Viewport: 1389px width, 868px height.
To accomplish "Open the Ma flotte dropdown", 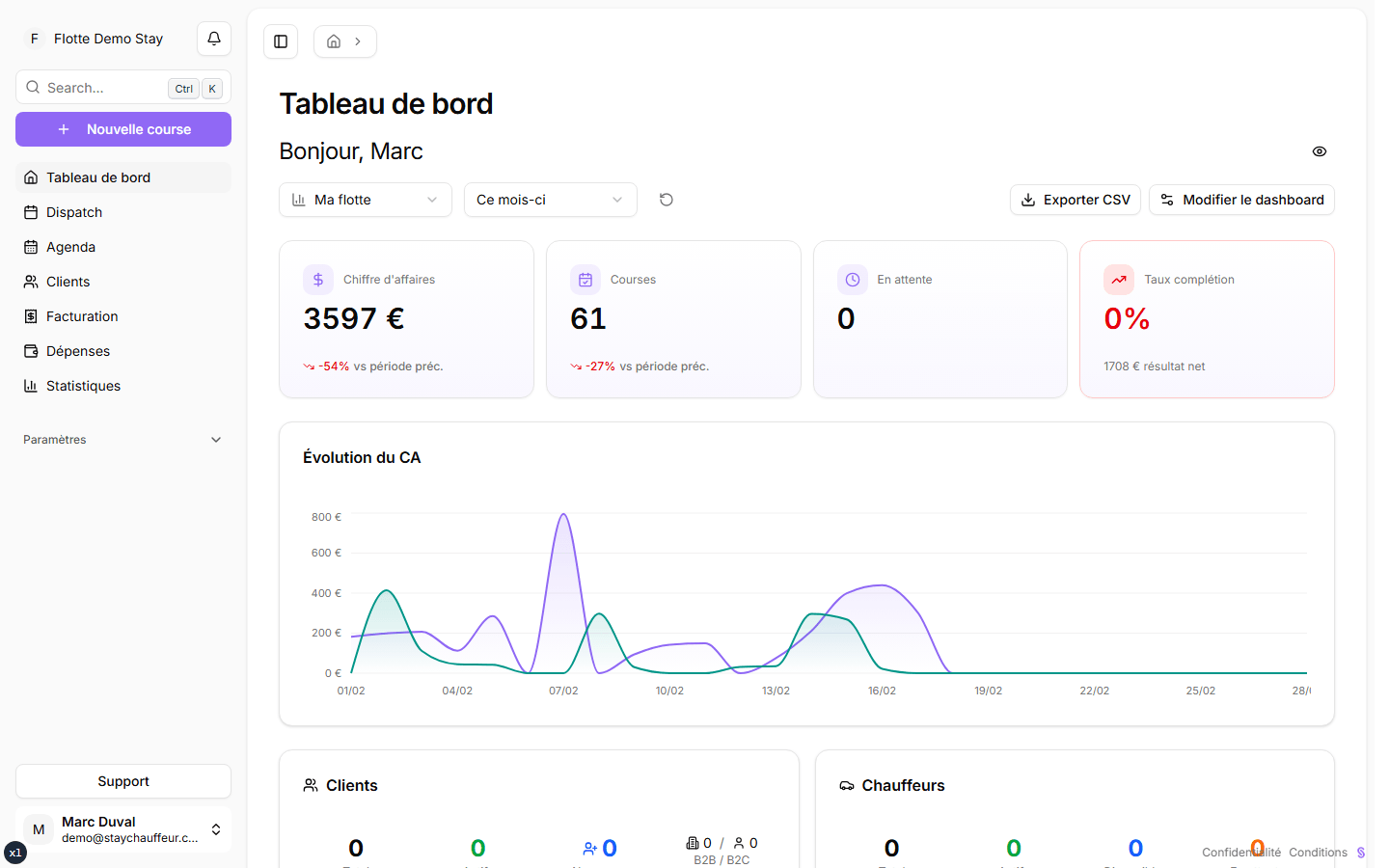I will 365,200.
